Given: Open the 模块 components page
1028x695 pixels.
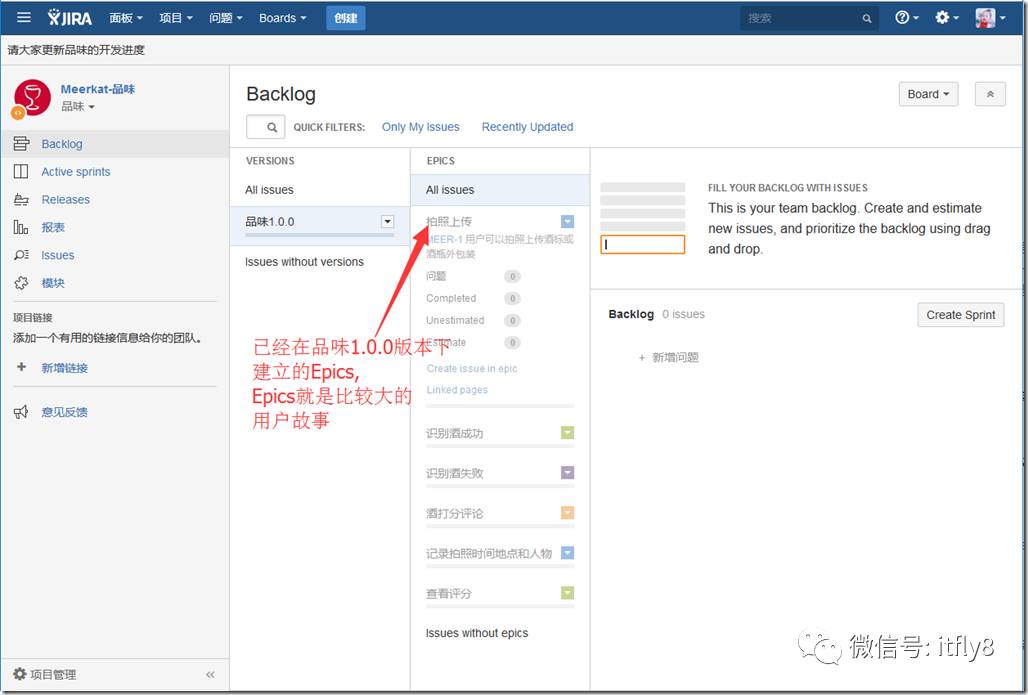Looking at the screenshot, I should 53,283.
